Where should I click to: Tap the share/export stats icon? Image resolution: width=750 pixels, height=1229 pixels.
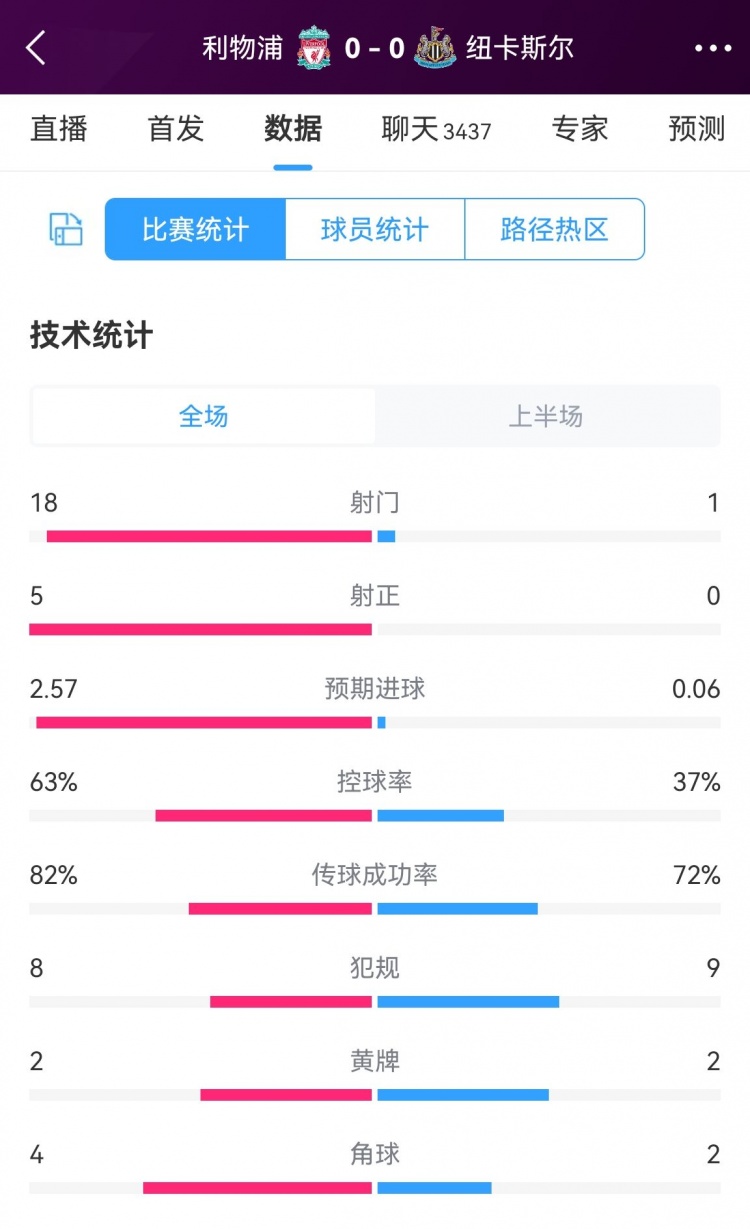point(66,229)
